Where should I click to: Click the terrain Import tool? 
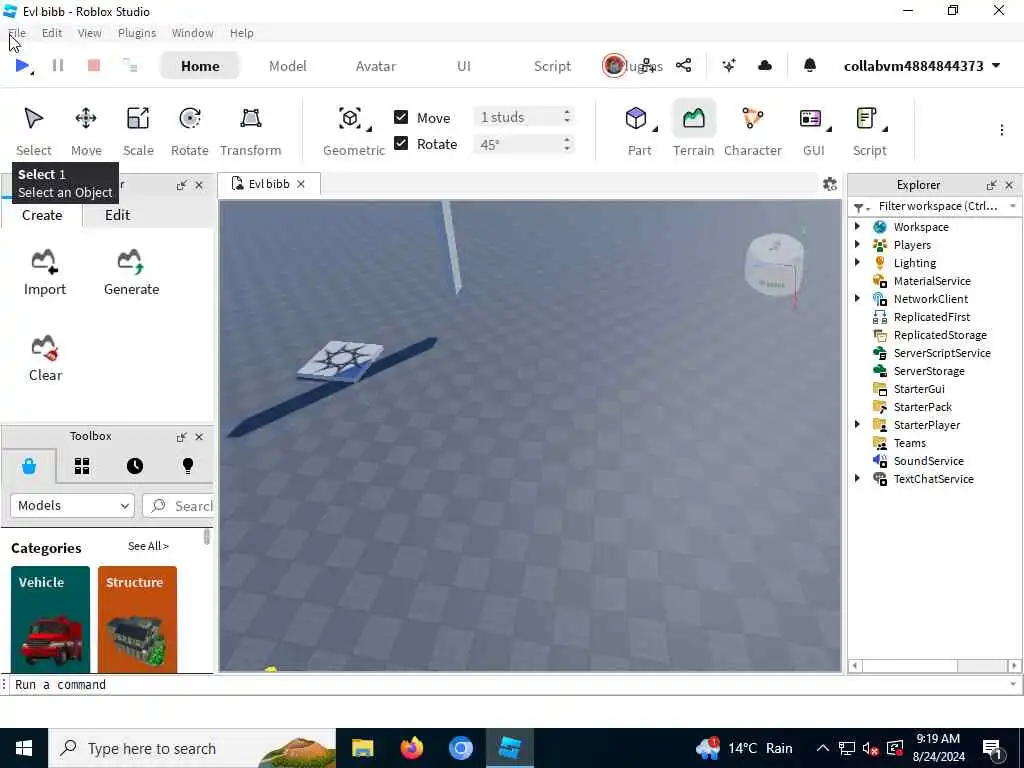pyautogui.click(x=44, y=273)
